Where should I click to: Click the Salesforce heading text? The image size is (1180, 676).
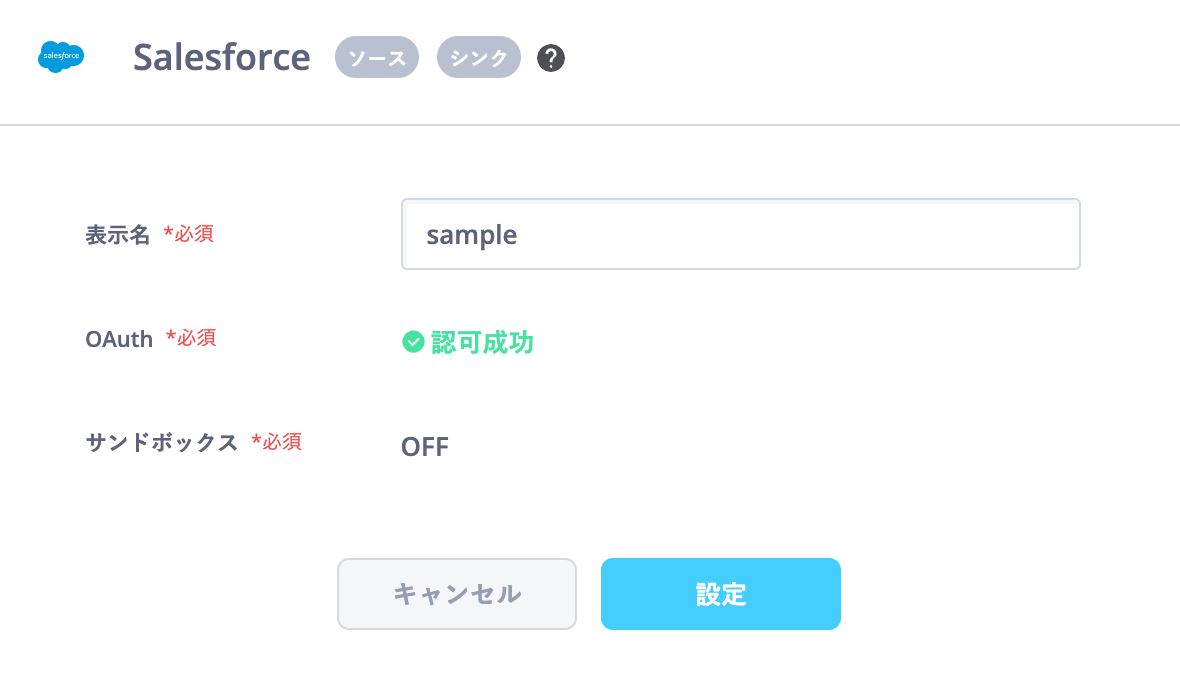click(221, 57)
